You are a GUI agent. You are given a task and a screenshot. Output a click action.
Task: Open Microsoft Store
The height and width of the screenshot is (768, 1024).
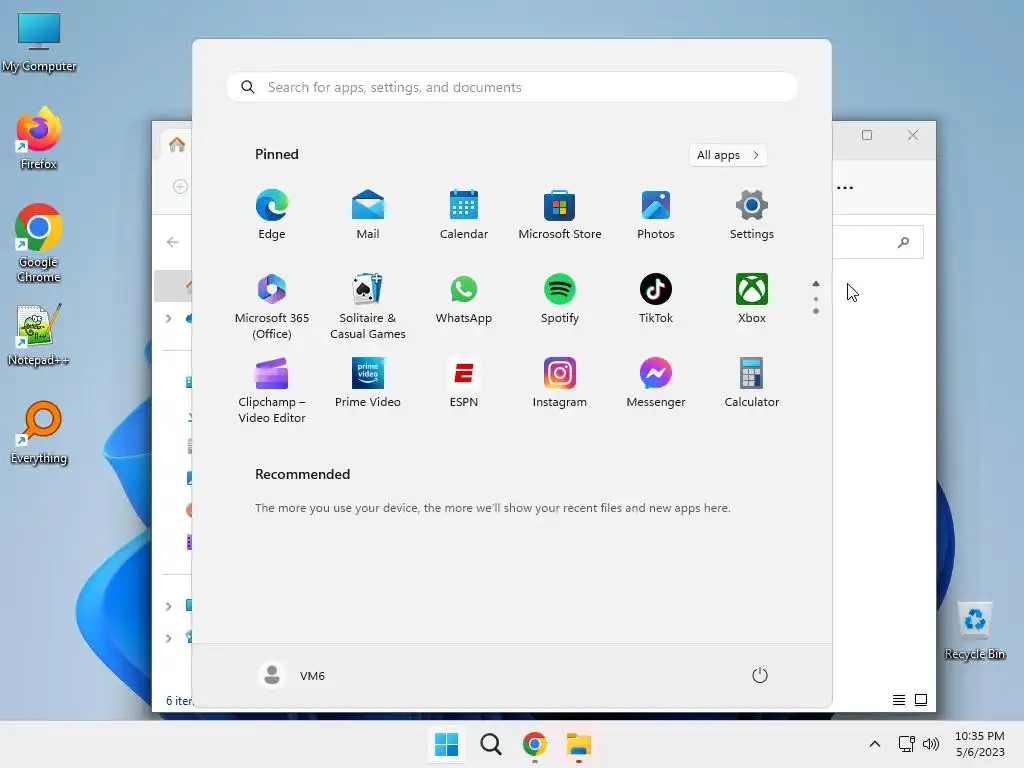click(560, 215)
